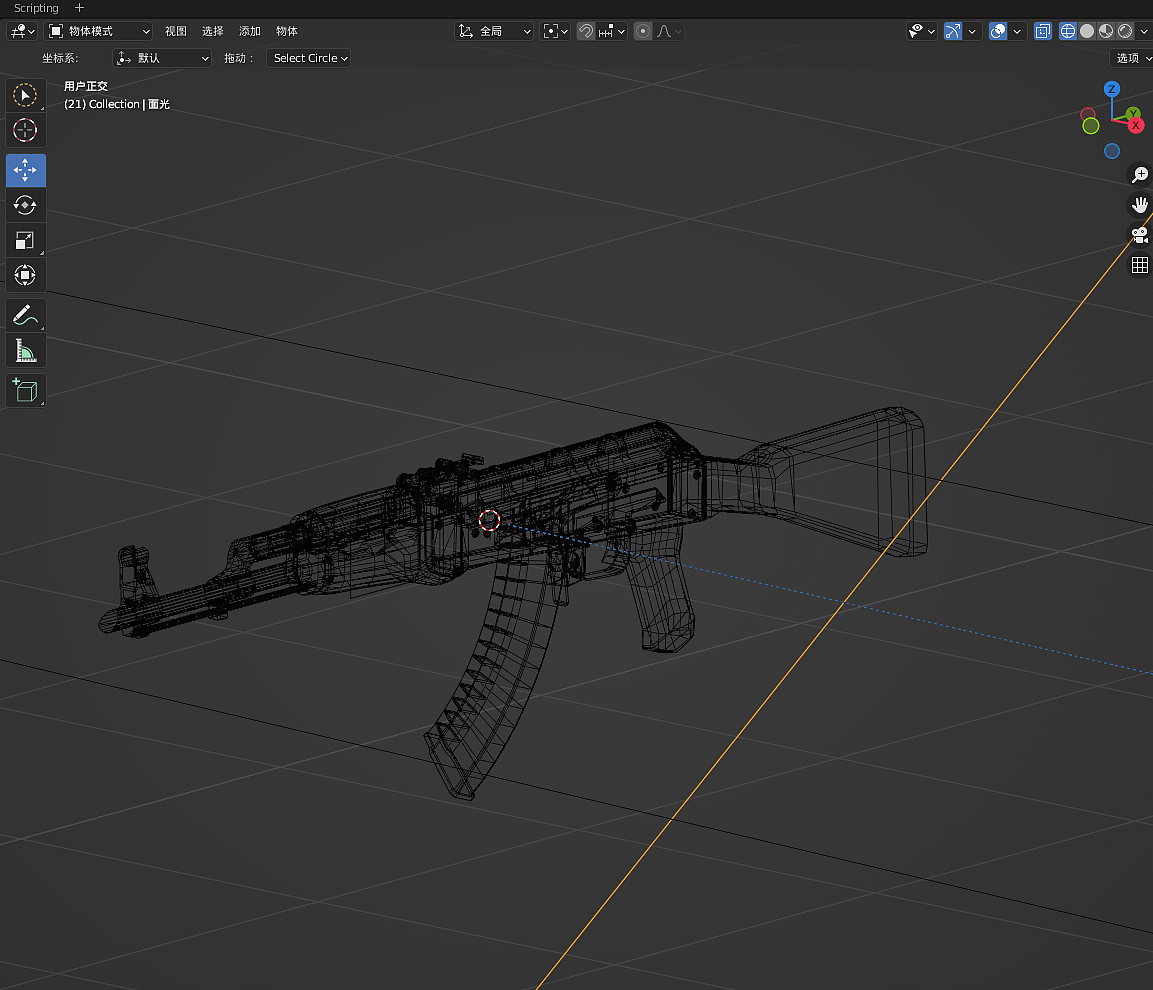Viewport: 1153px width, 990px height.
Task: Toggle show overlays button
Action: pyautogui.click(x=998, y=31)
